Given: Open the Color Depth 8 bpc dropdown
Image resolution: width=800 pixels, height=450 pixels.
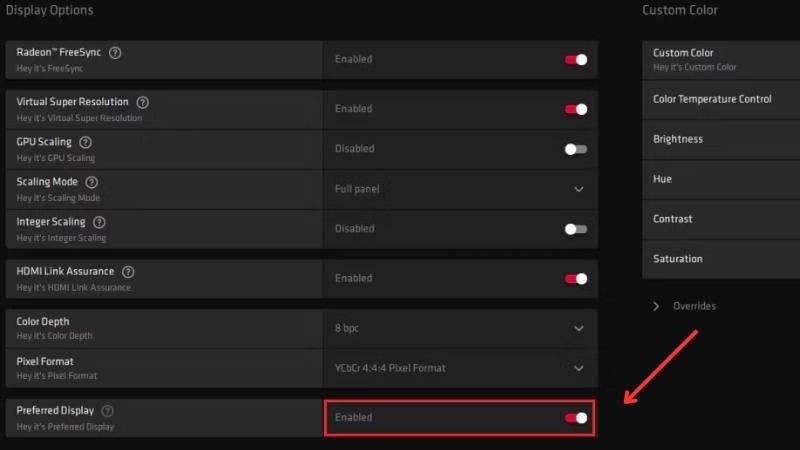Looking at the screenshot, I should click(460, 329).
